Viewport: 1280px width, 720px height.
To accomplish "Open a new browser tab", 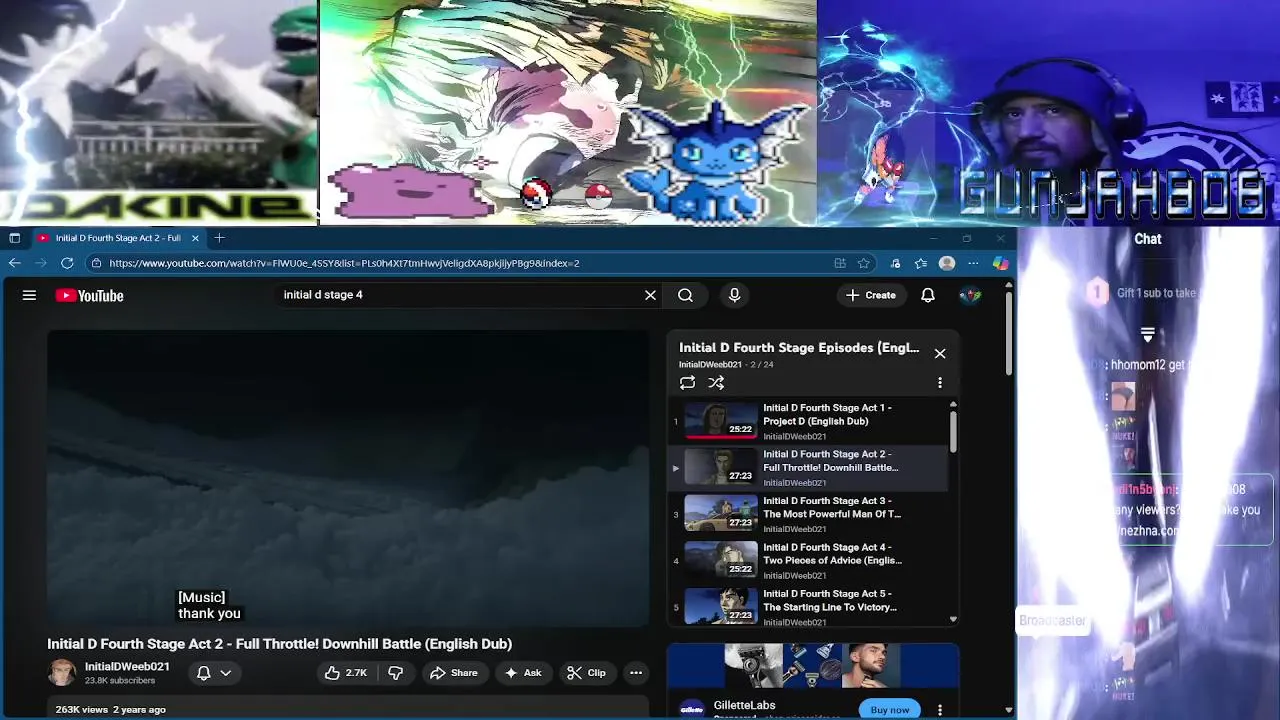I will pos(219,238).
